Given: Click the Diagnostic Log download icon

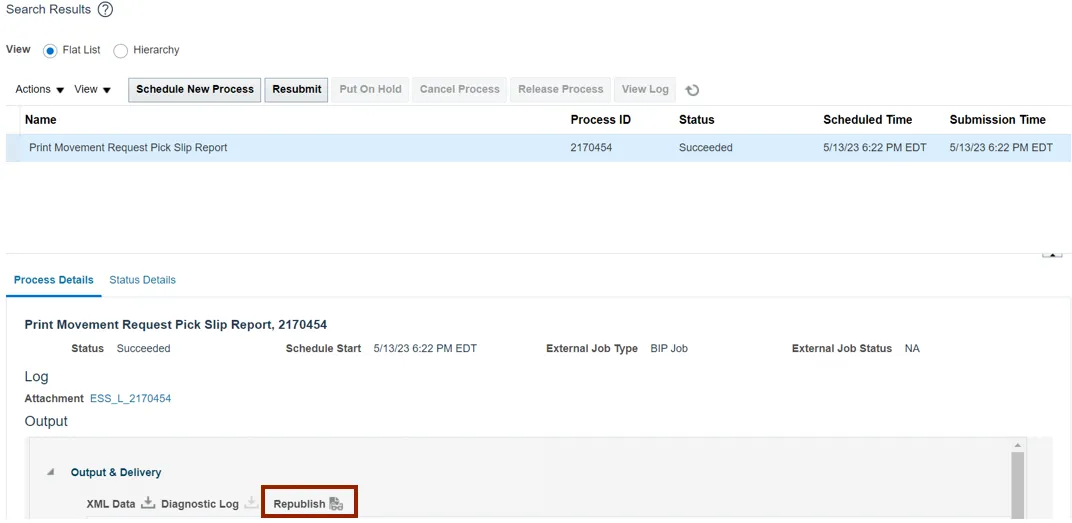Looking at the screenshot, I should point(251,503).
